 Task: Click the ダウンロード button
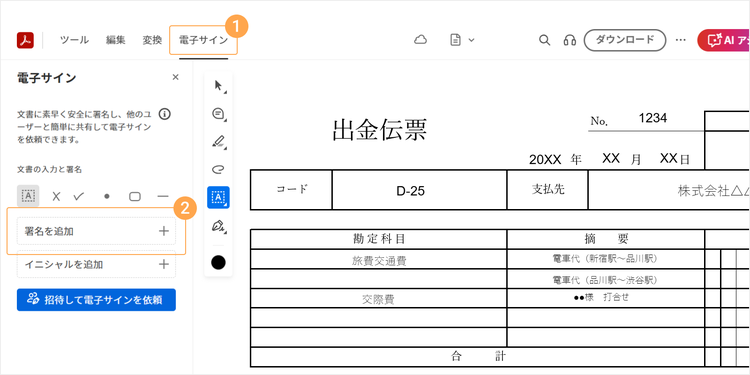click(x=625, y=40)
